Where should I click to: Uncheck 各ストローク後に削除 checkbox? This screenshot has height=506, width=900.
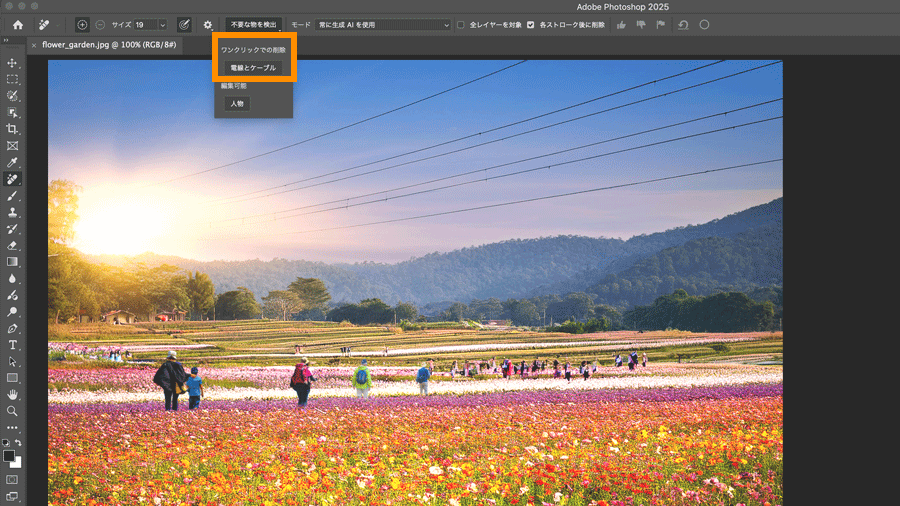pyautogui.click(x=530, y=25)
